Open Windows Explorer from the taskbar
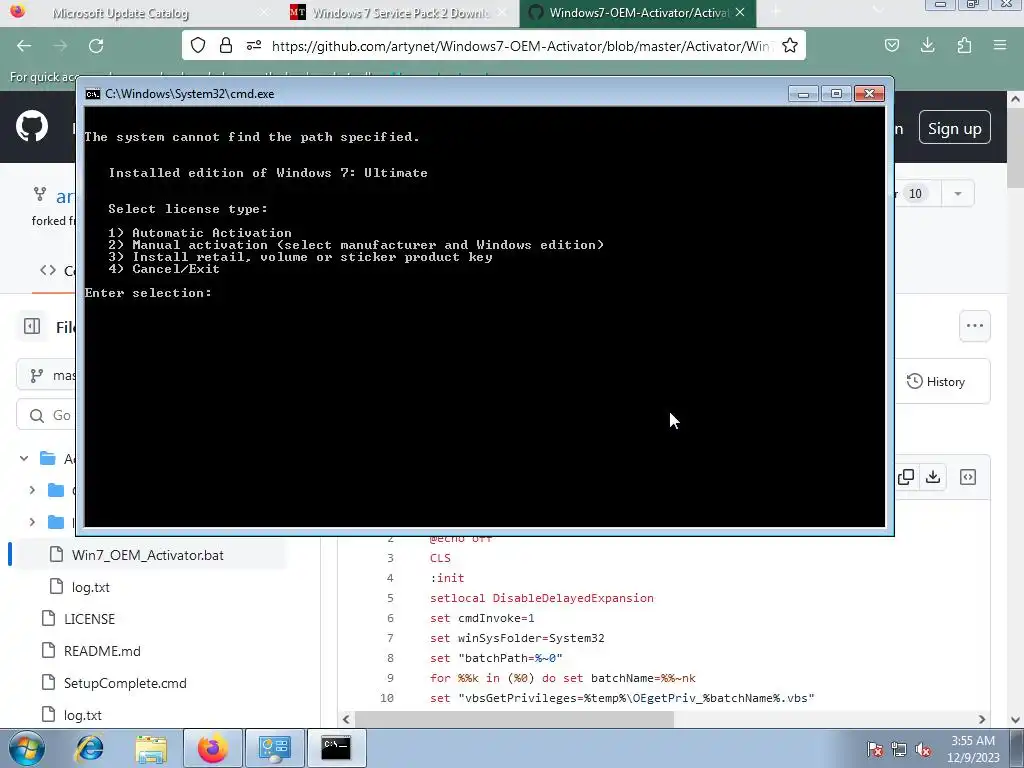The height and width of the screenshot is (768, 1024). coord(151,748)
